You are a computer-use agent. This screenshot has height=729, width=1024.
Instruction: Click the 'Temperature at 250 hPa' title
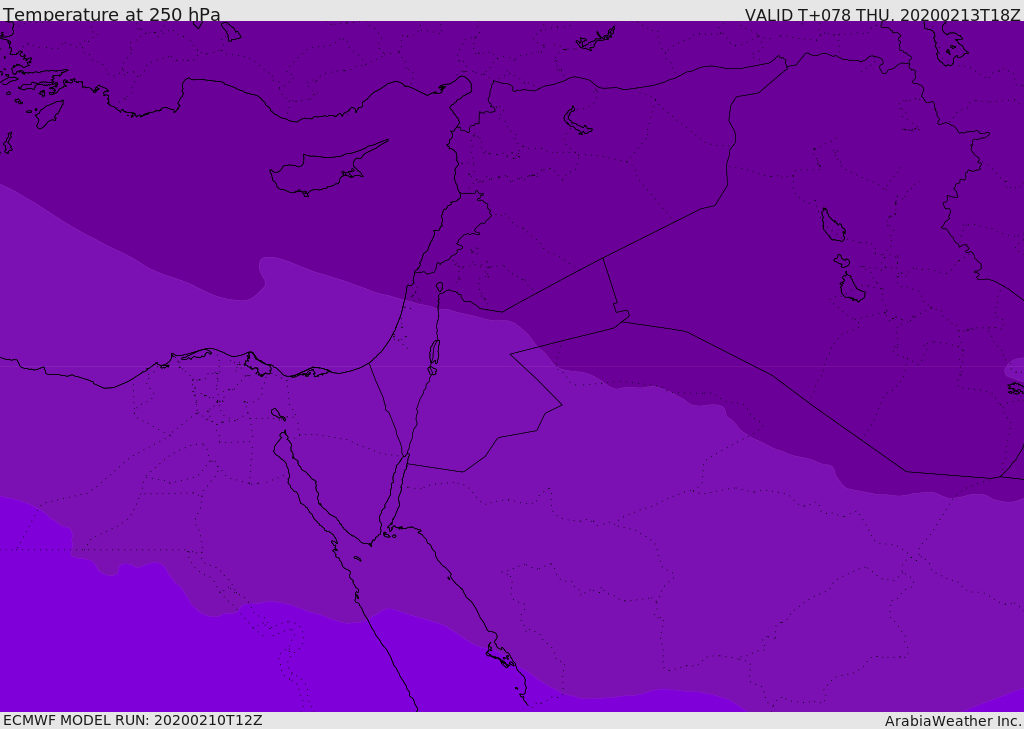coord(112,14)
